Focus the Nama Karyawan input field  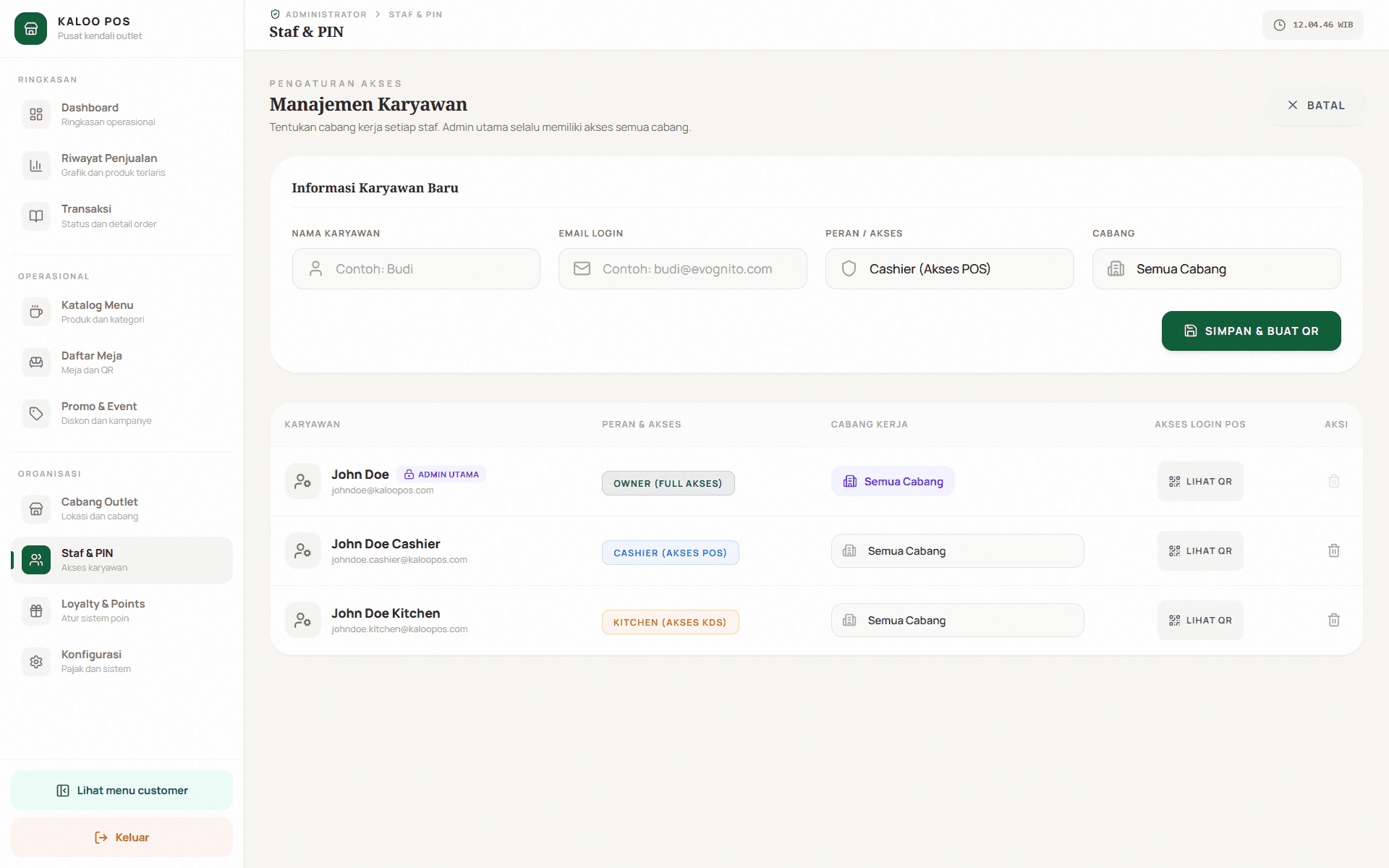tap(416, 269)
